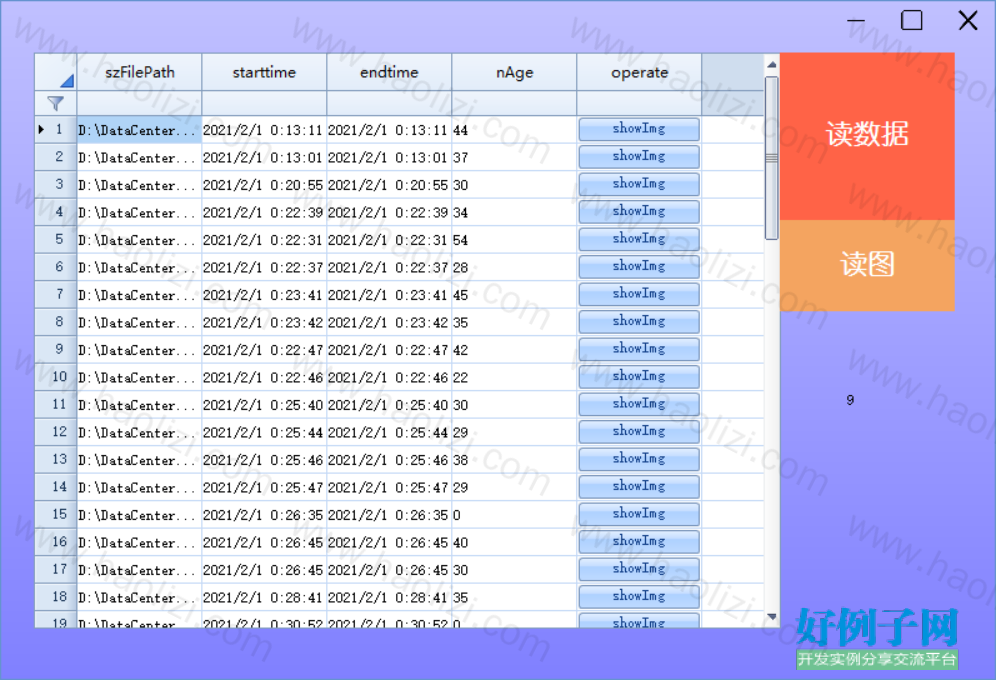Viewport: 996px width, 680px height.
Task: Click scrollbar down arrow of grid
Action: point(772,617)
